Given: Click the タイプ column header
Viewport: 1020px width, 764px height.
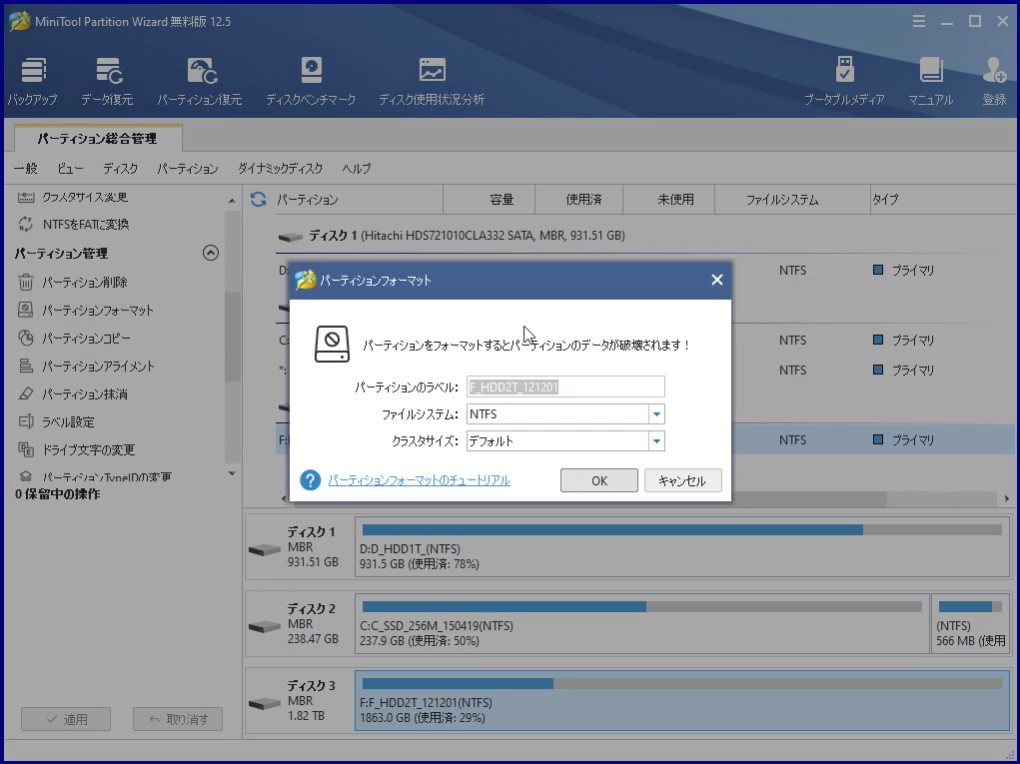Looking at the screenshot, I should pyautogui.click(x=943, y=199).
